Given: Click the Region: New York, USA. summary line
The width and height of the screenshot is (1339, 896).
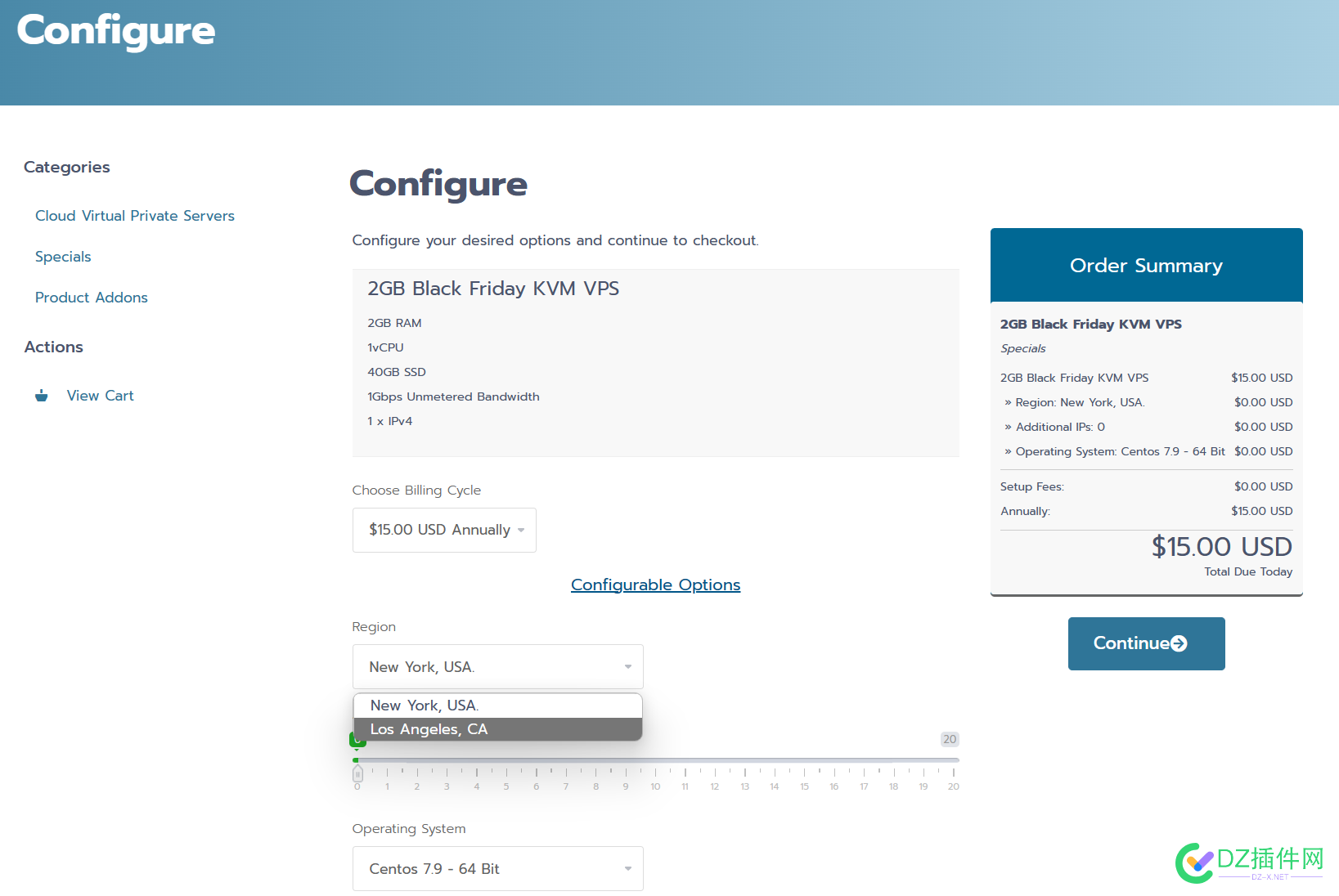Looking at the screenshot, I should (x=1074, y=402).
